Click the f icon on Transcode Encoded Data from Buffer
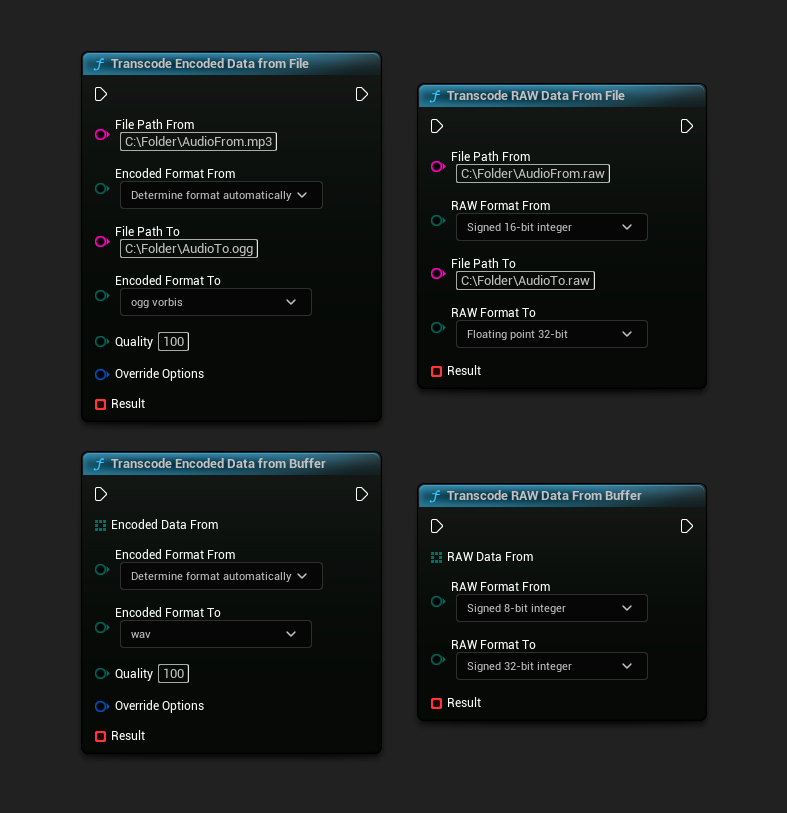 click(99, 463)
